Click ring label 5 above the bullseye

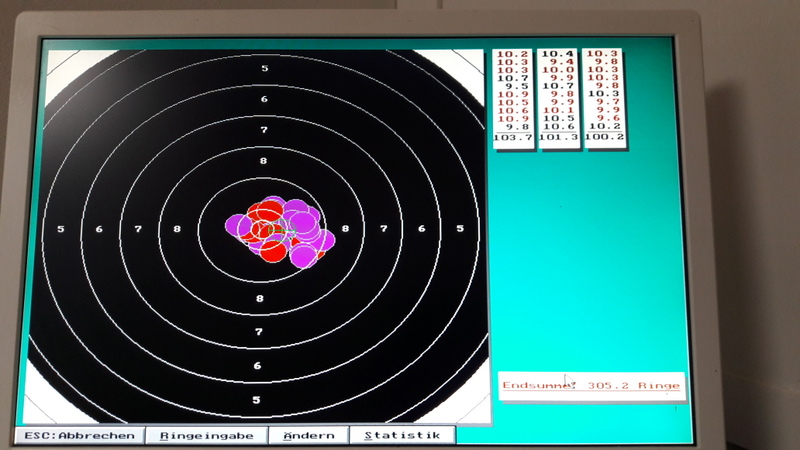(x=265, y=68)
